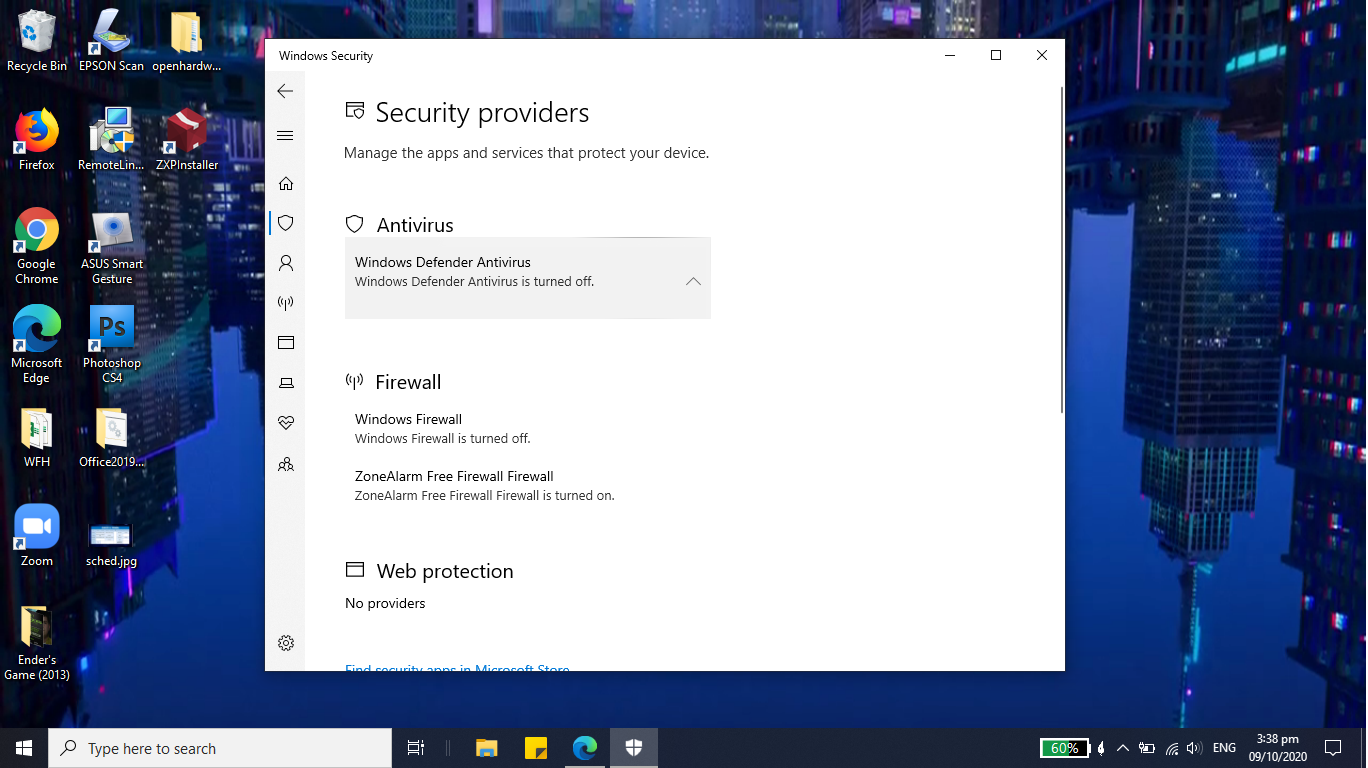The image size is (1368, 768).
Task: Open Task View from the taskbar
Action: 416,748
